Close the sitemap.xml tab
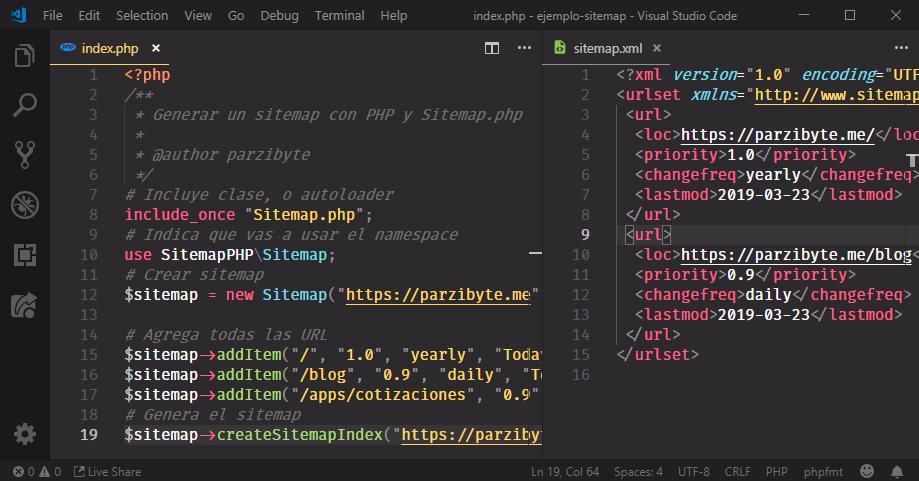The height and width of the screenshot is (481, 919). tap(657, 48)
